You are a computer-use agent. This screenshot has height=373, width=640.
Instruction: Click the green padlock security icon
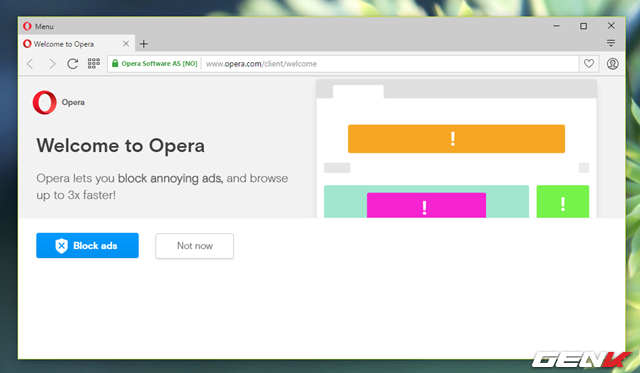click(115, 63)
